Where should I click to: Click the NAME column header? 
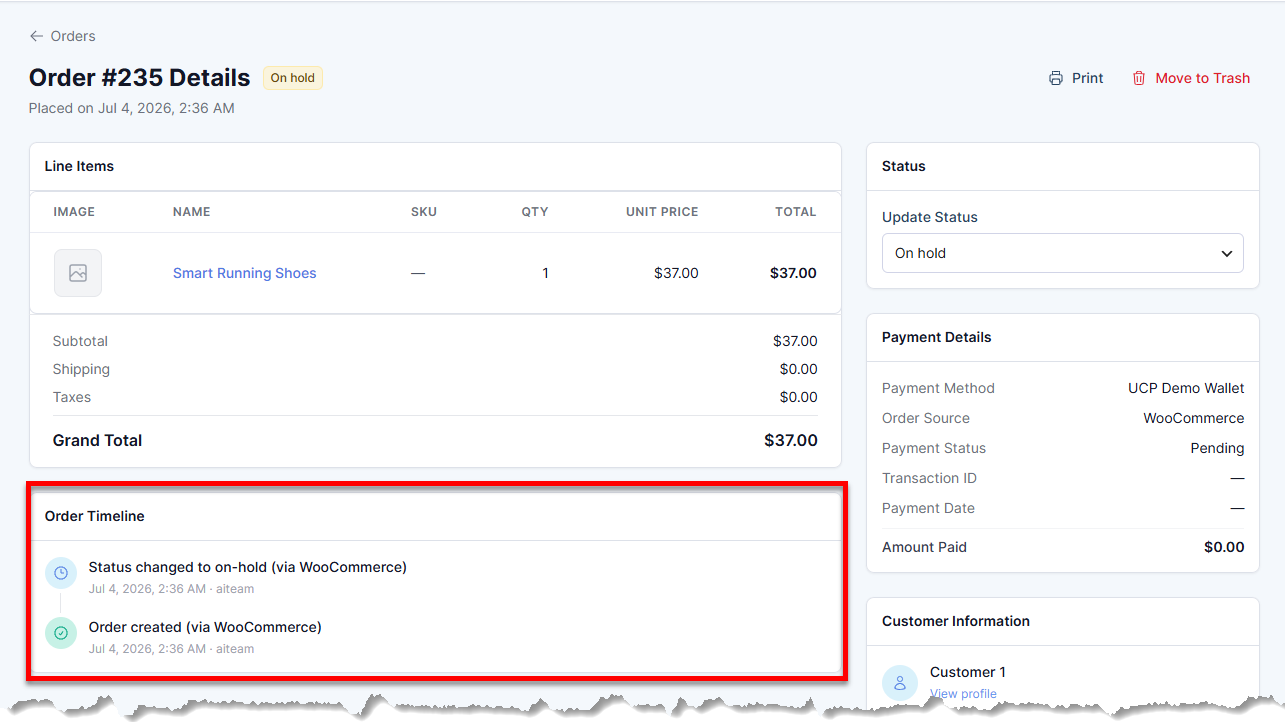tap(192, 212)
